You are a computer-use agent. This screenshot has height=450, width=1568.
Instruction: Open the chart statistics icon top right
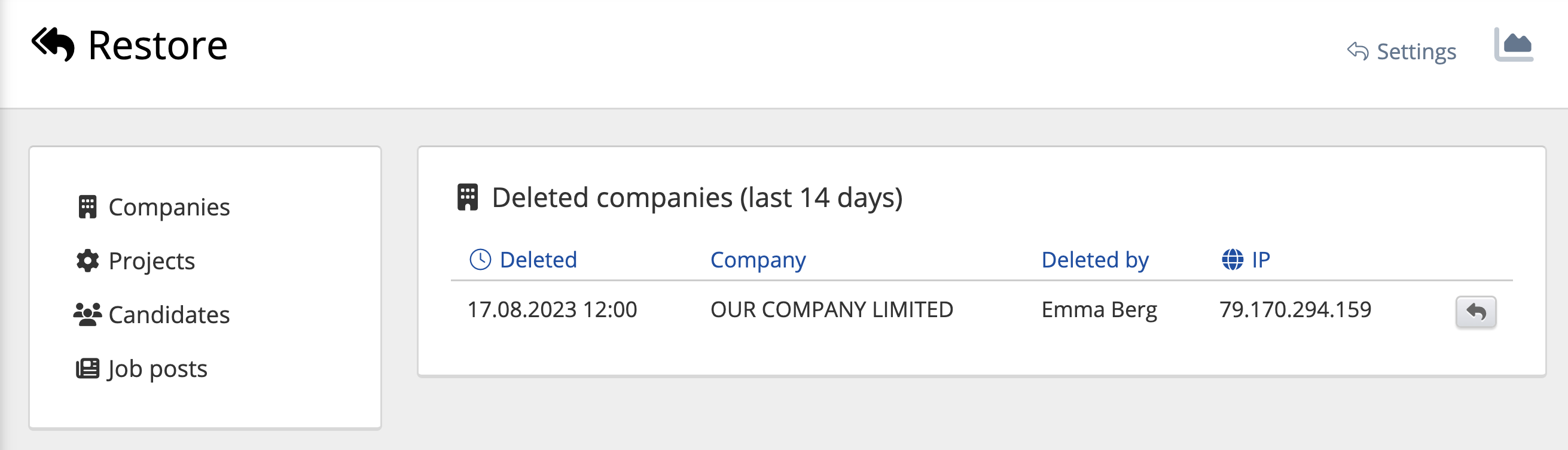[1513, 44]
